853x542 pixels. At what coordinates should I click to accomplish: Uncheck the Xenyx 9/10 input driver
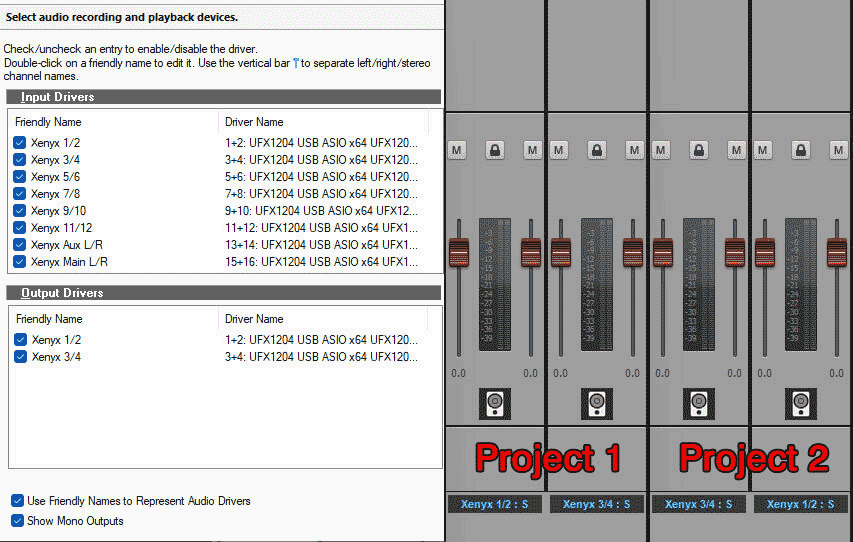20,210
